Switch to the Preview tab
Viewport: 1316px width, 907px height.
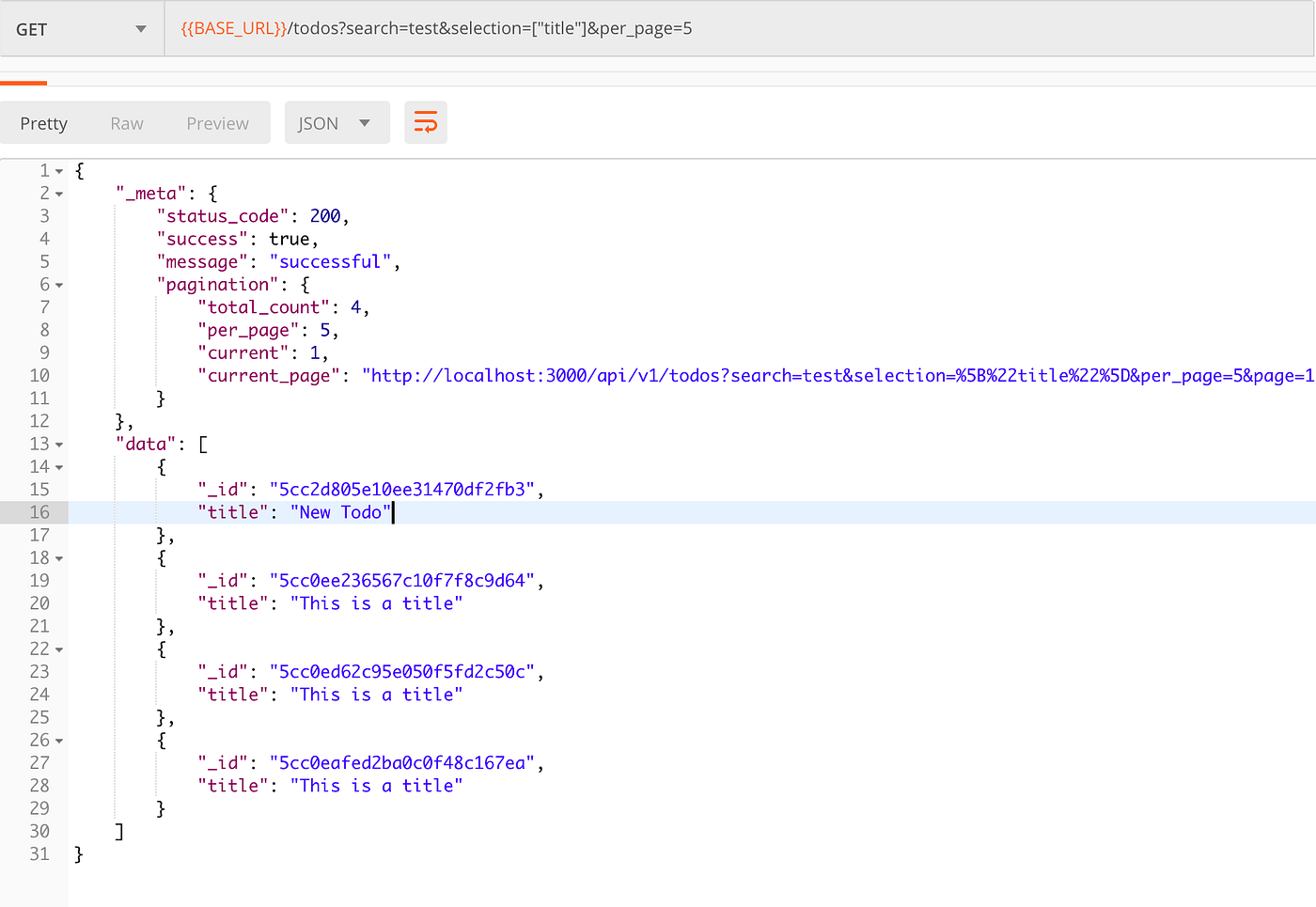click(x=217, y=122)
